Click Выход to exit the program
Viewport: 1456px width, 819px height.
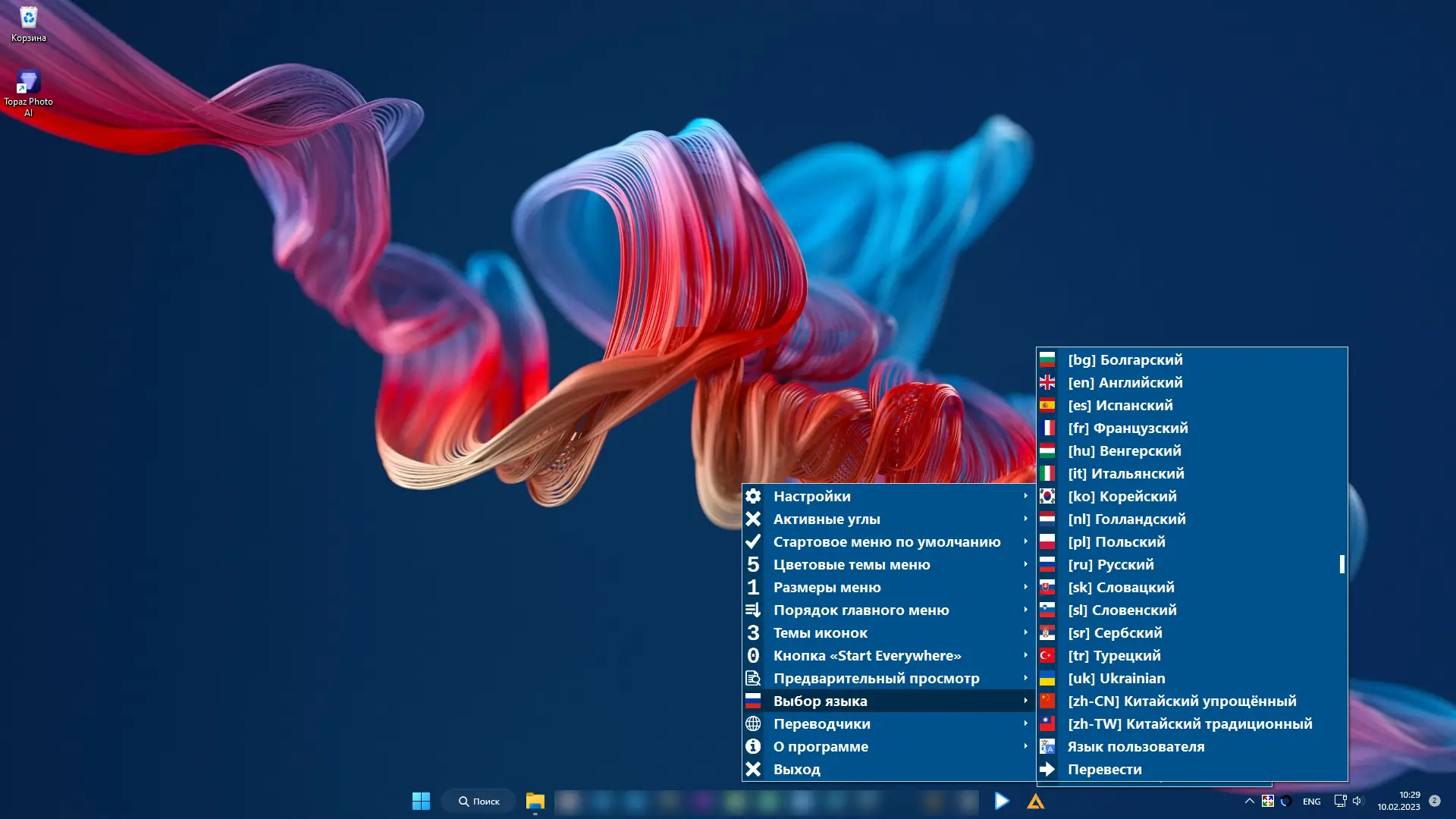click(796, 769)
